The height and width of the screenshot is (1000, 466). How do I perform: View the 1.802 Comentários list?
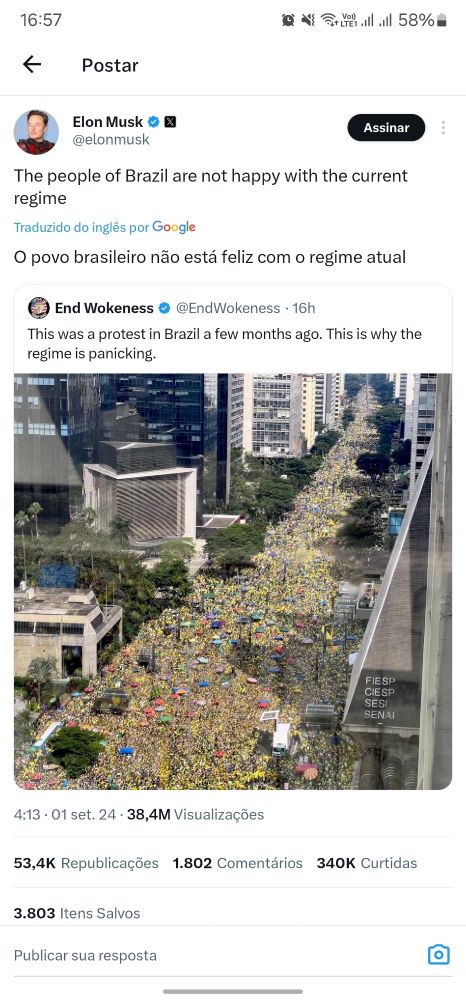pos(237,863)
